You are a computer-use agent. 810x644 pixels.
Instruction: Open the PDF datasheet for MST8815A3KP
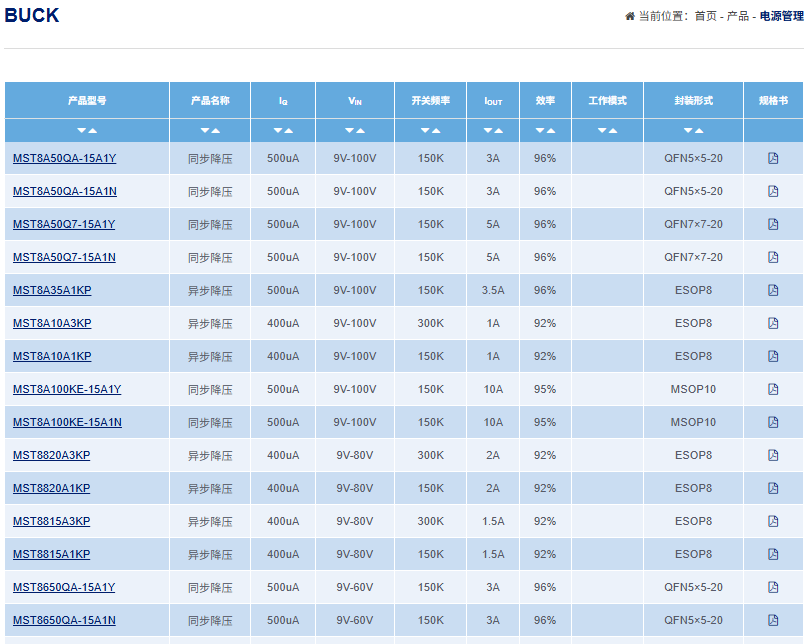pyautogui.click(x=773, y=522)
